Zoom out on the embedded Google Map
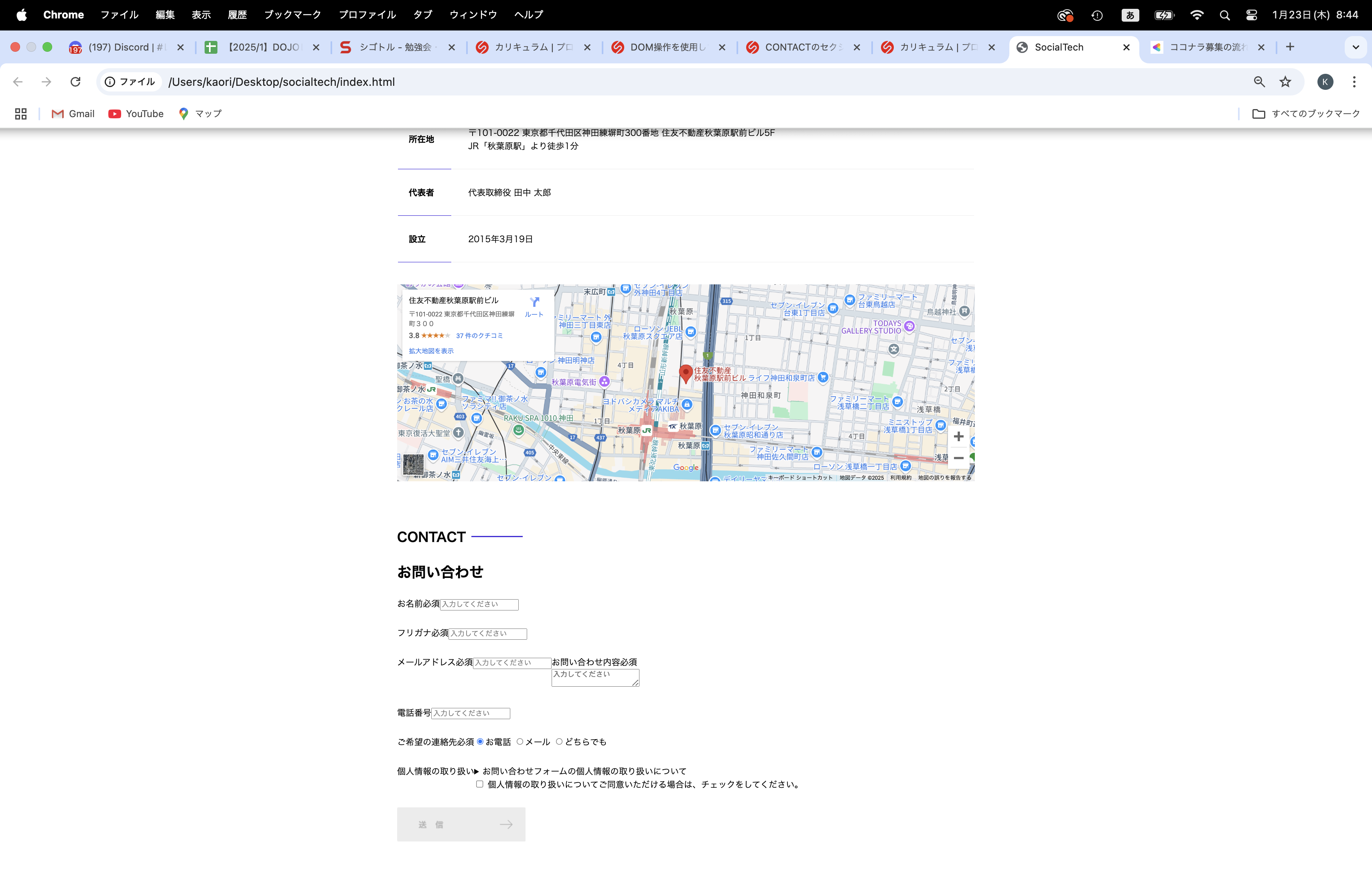 click(959, 458)
